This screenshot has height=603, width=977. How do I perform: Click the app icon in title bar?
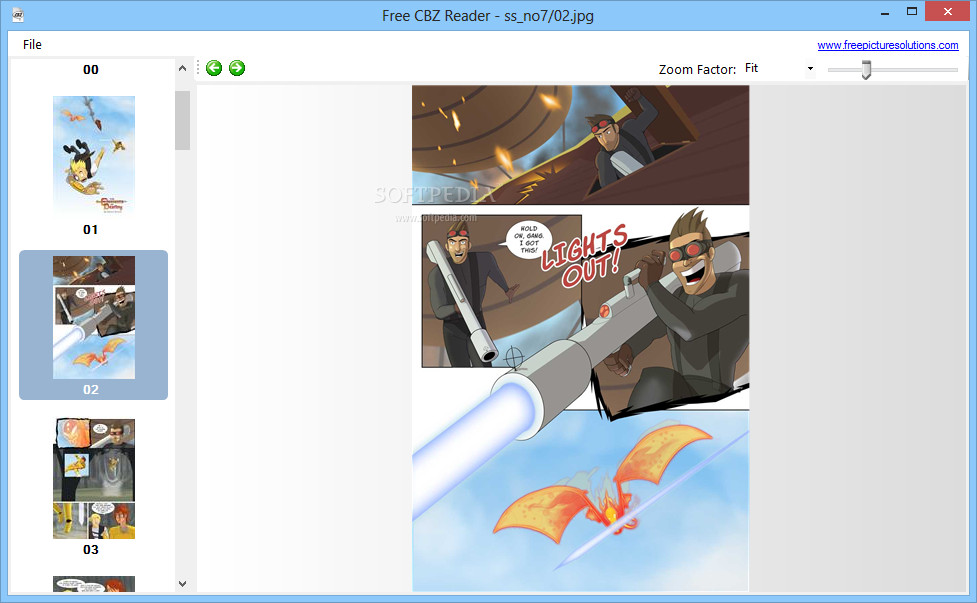(18, 15)
